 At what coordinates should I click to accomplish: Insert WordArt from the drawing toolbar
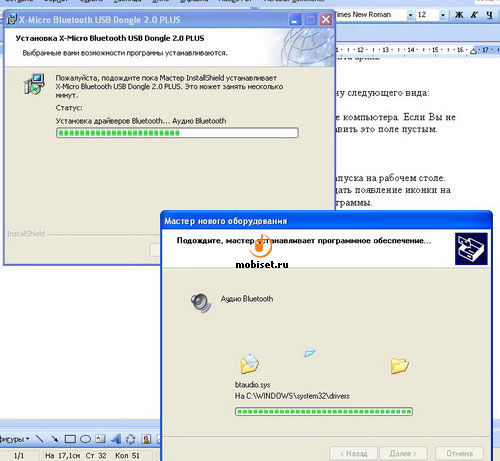[116, 439]
